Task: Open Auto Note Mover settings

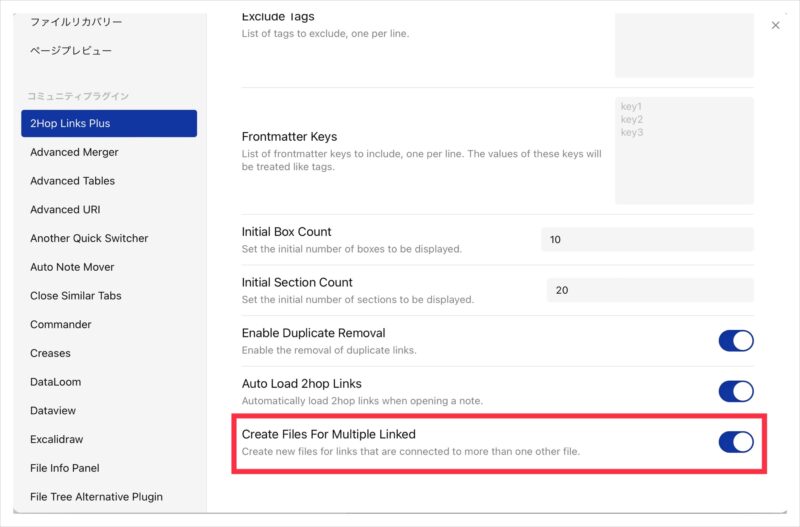Action: [x=72, y=267]
